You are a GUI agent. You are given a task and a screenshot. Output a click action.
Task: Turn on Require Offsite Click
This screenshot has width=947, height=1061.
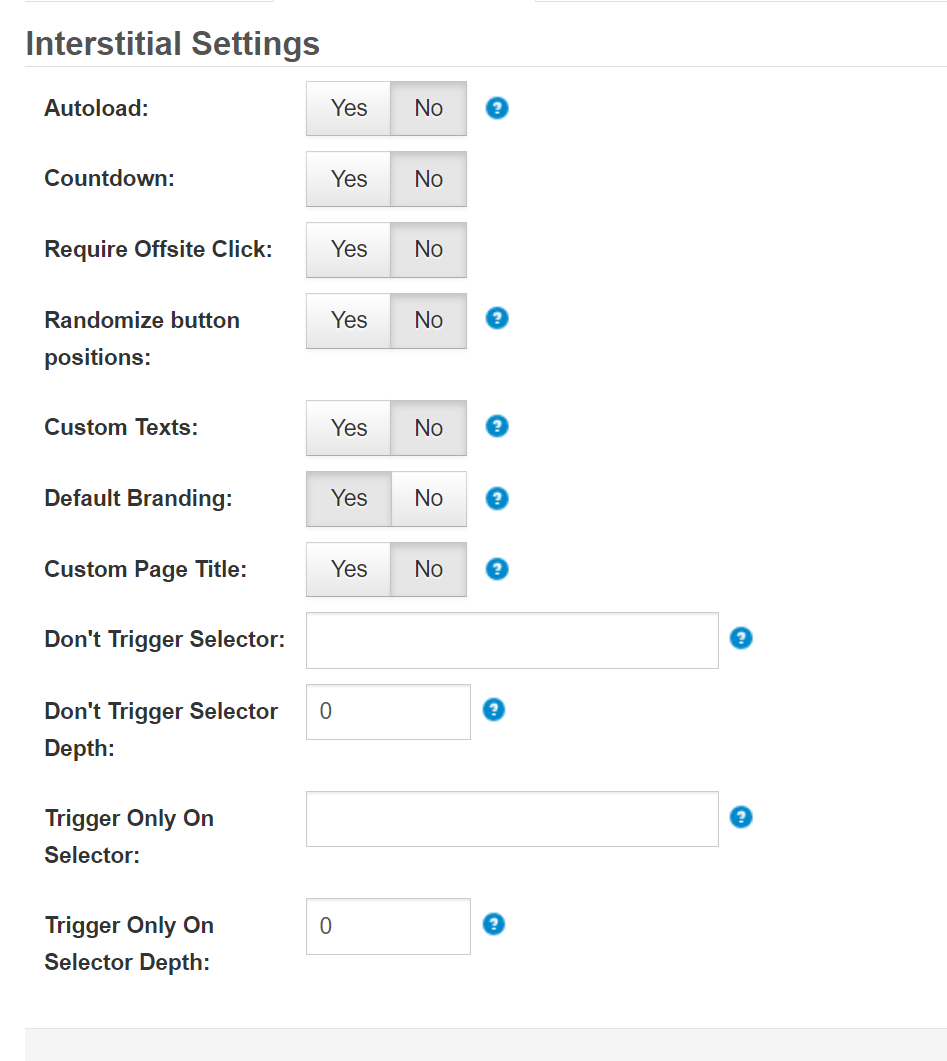pyautogui.click(x=349, y=249)
